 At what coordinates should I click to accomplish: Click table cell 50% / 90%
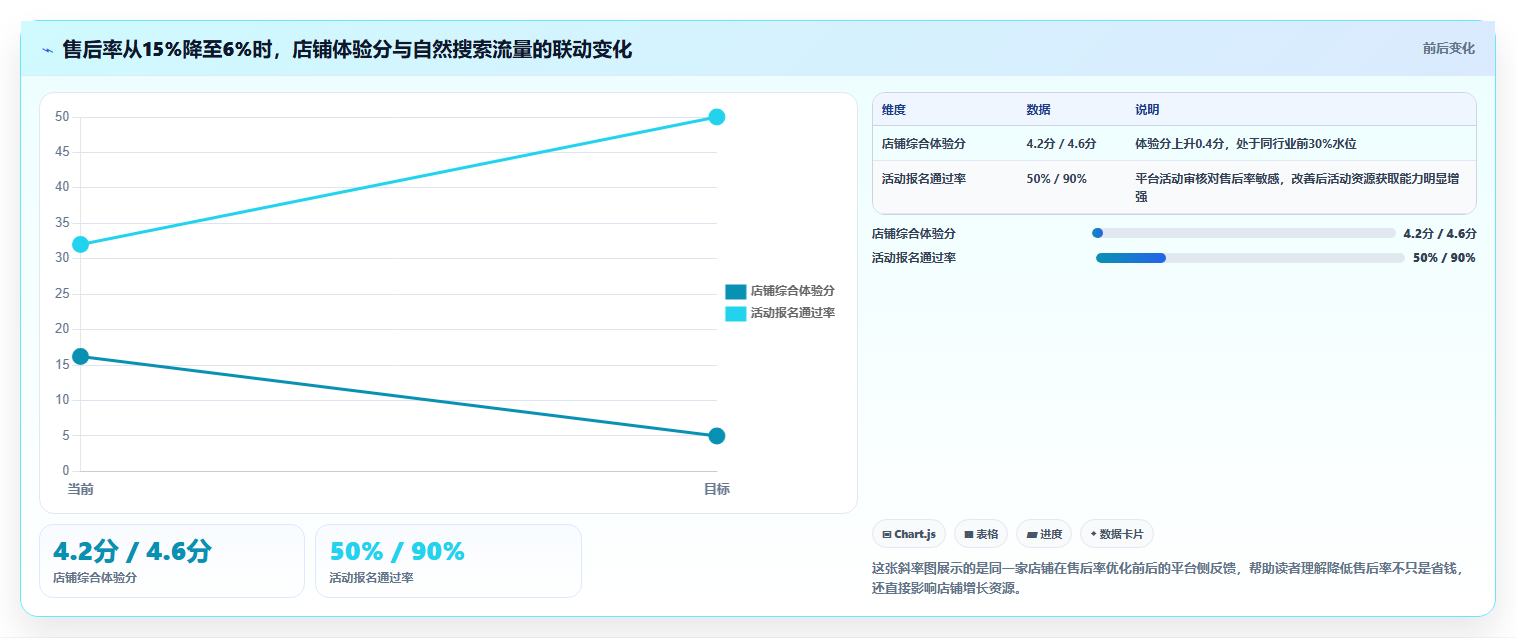1056,179
